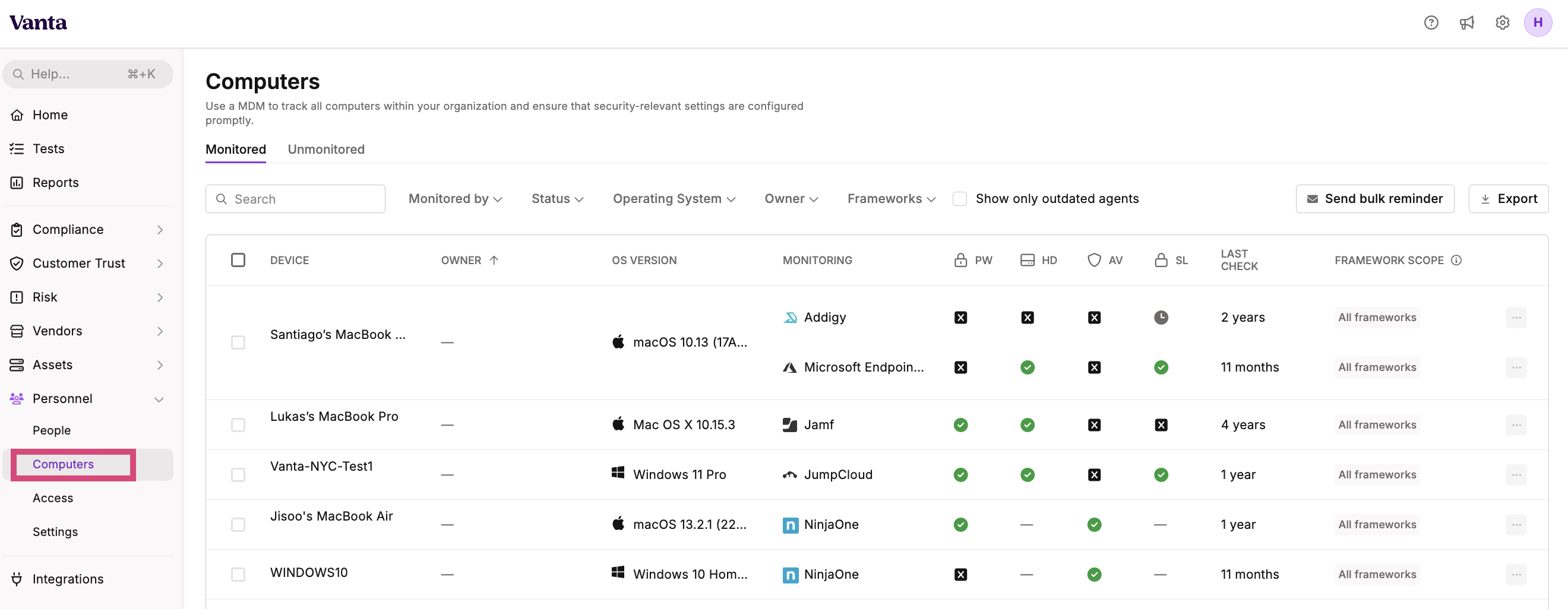Click the OS VERSION column header

(644, 261)
